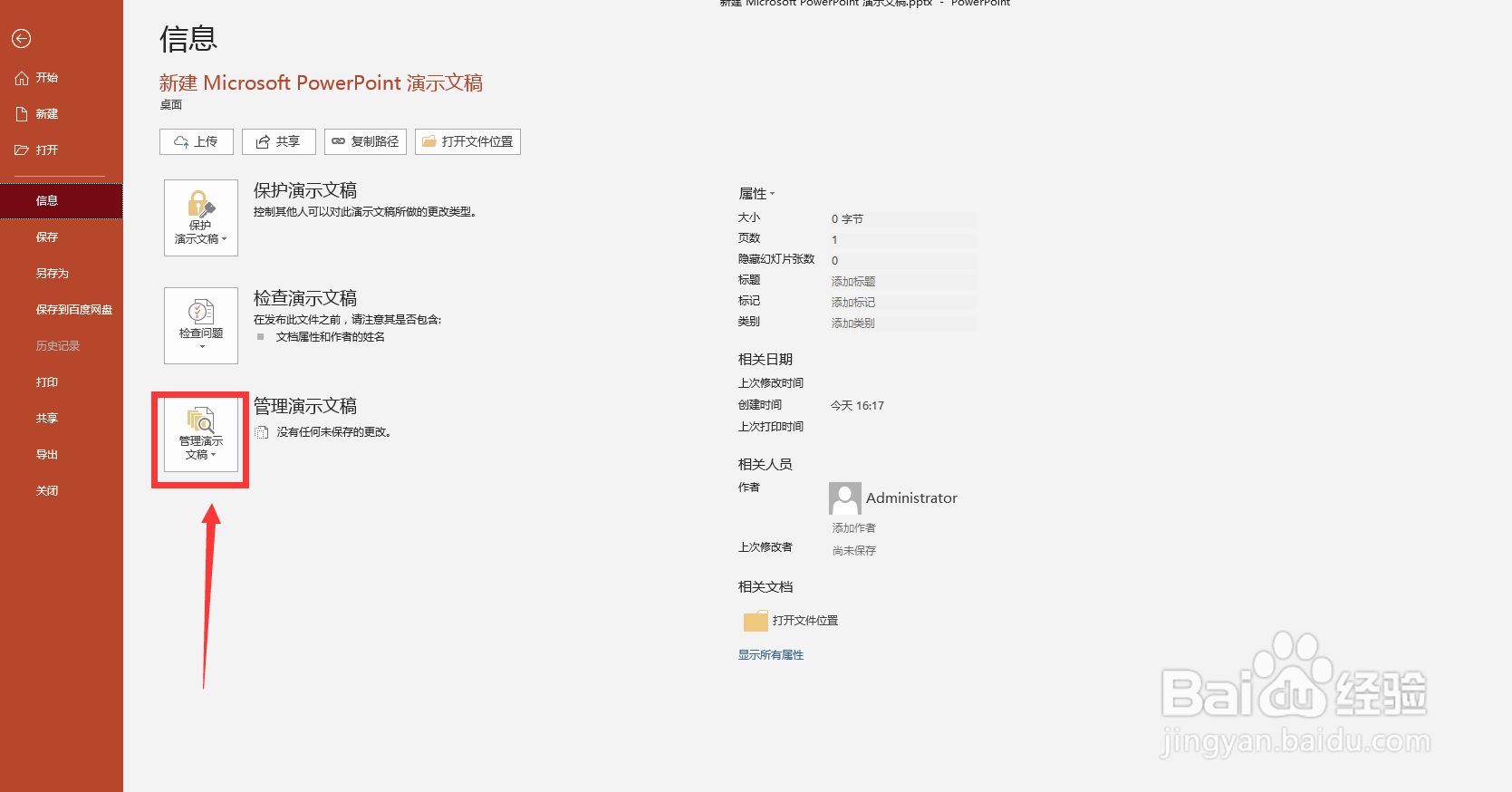Click the 没有任何未保存的更改 text
Image resolution: width=1512 pixels, height=792 pixels.
click(x=334, y=432)
